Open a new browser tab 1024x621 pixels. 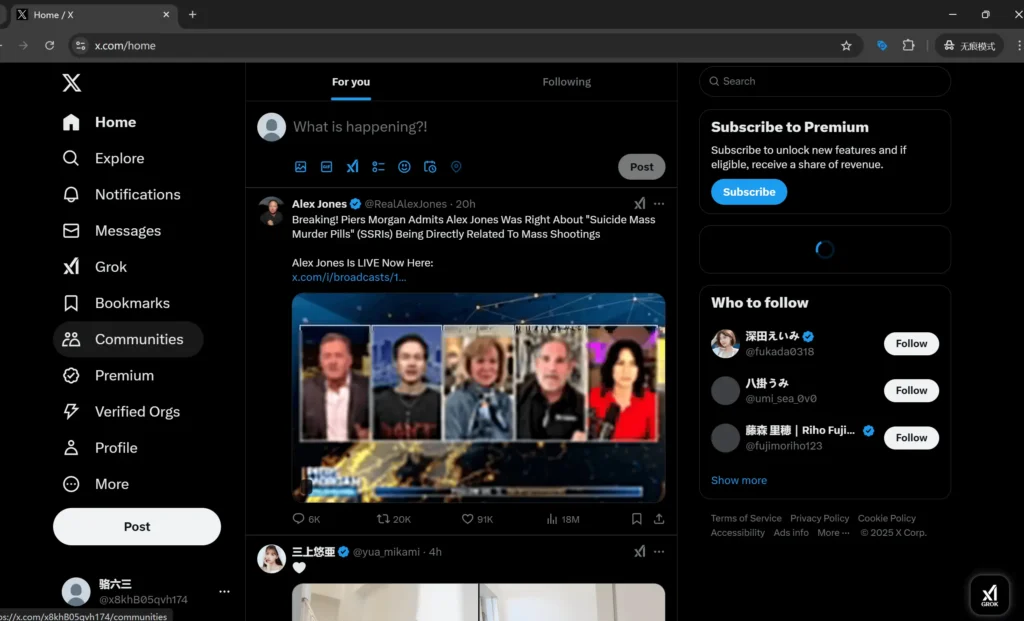(x=193, y=14)
